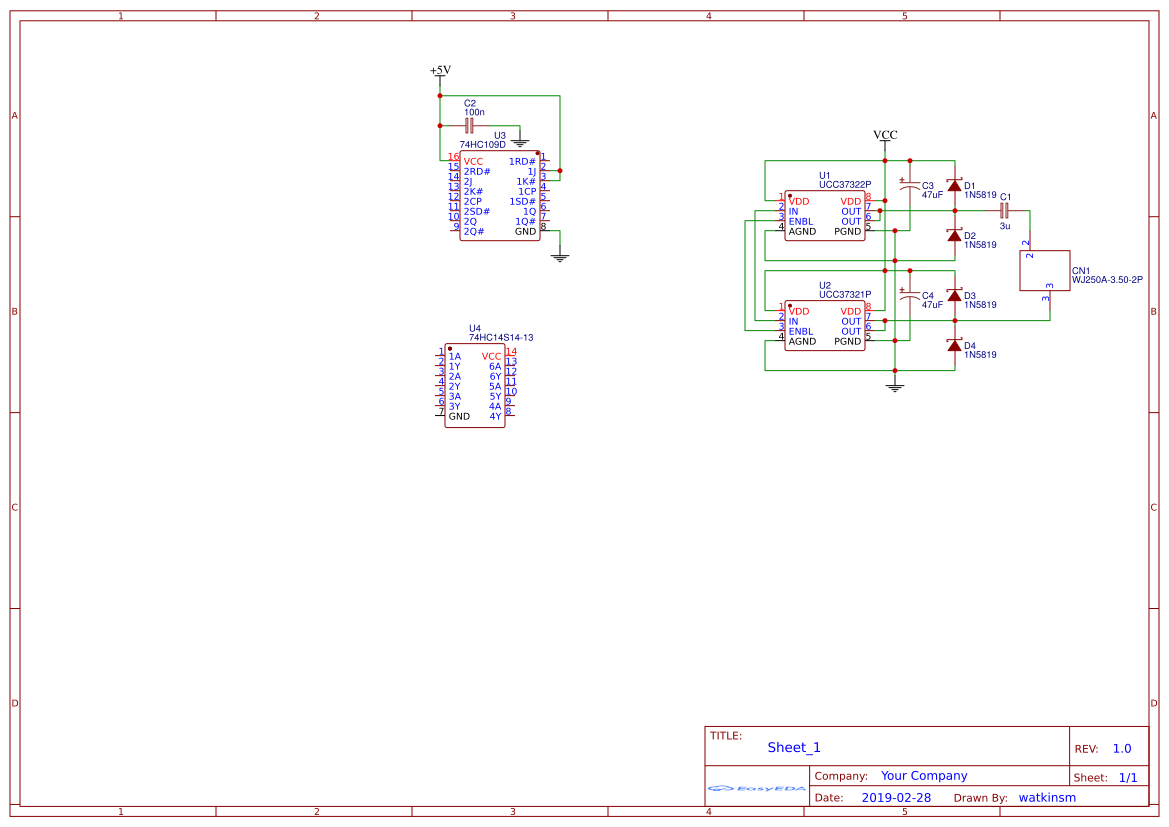Click the ground symbol below the U3 GND pin
This screenshot has width=1169, height=827.
[560, 256]
